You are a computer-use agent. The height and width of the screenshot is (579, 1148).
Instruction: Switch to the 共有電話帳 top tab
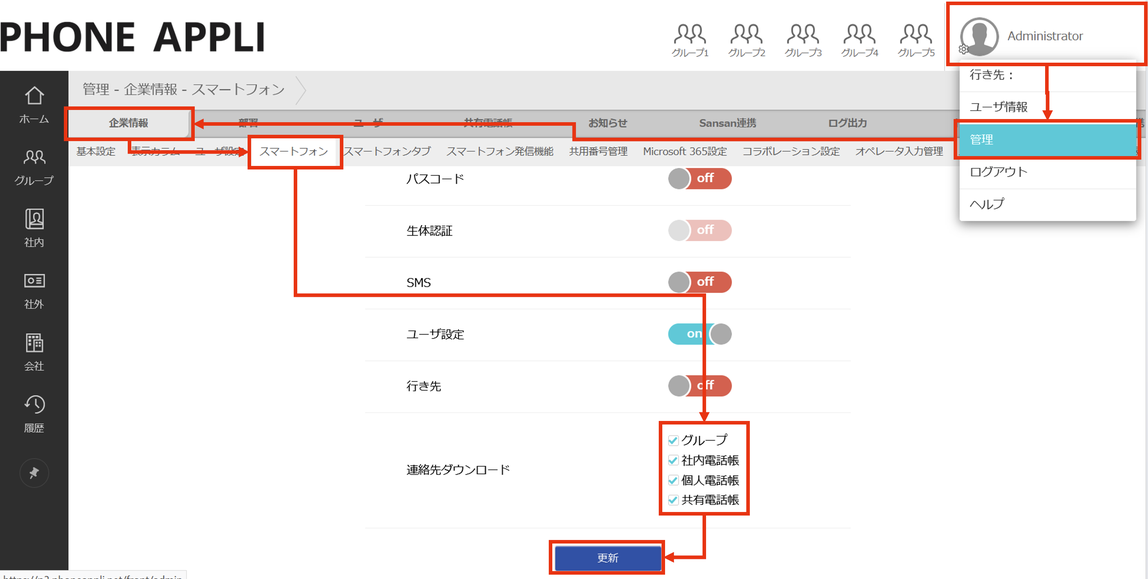coord(488,123)
